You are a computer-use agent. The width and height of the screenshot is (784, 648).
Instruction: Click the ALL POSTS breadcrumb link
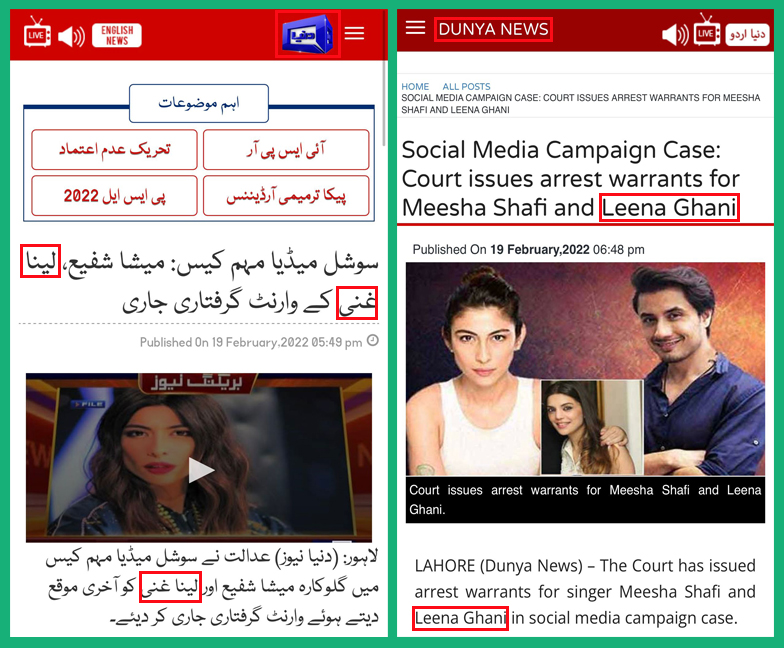(x=466, y=86)
